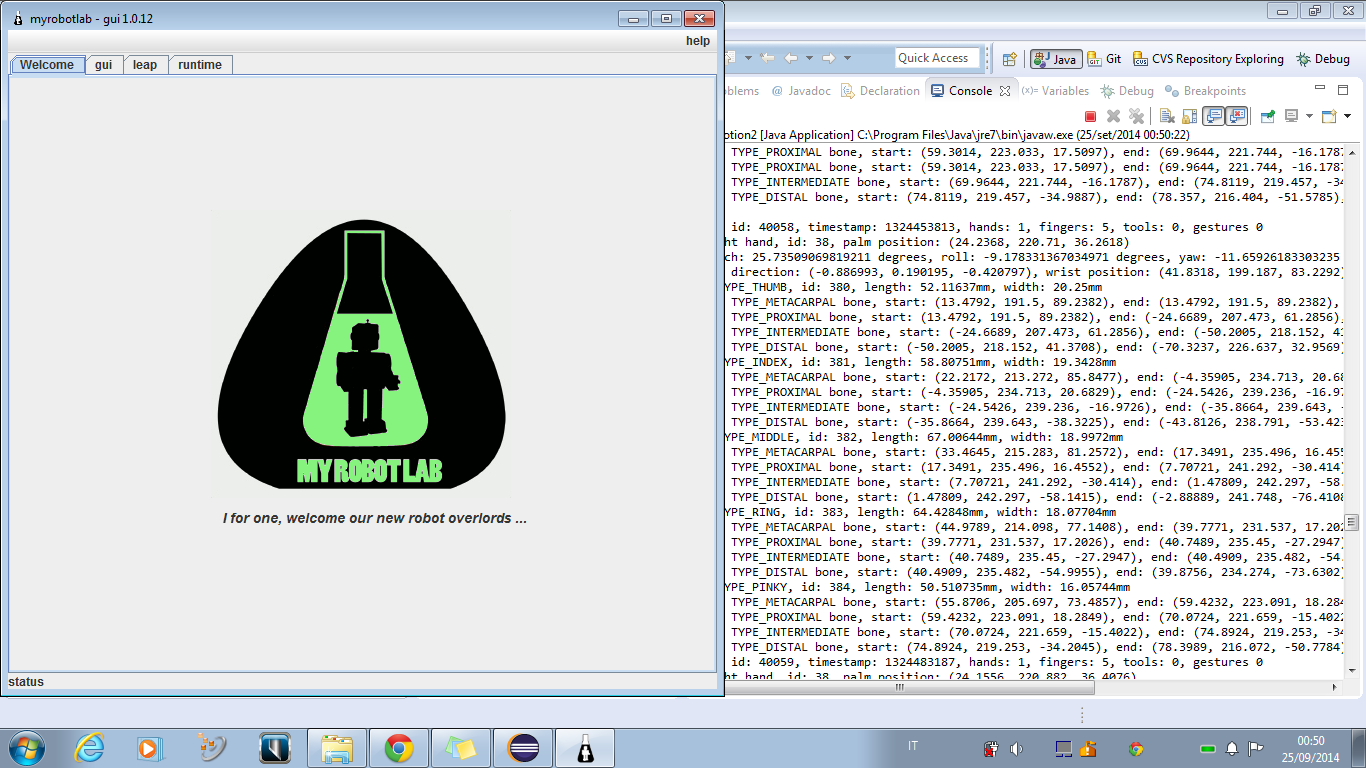Expand the Open Console dropdown arrow
The width and height of the screenshot is (1366, 768).
click(1346, 116)
